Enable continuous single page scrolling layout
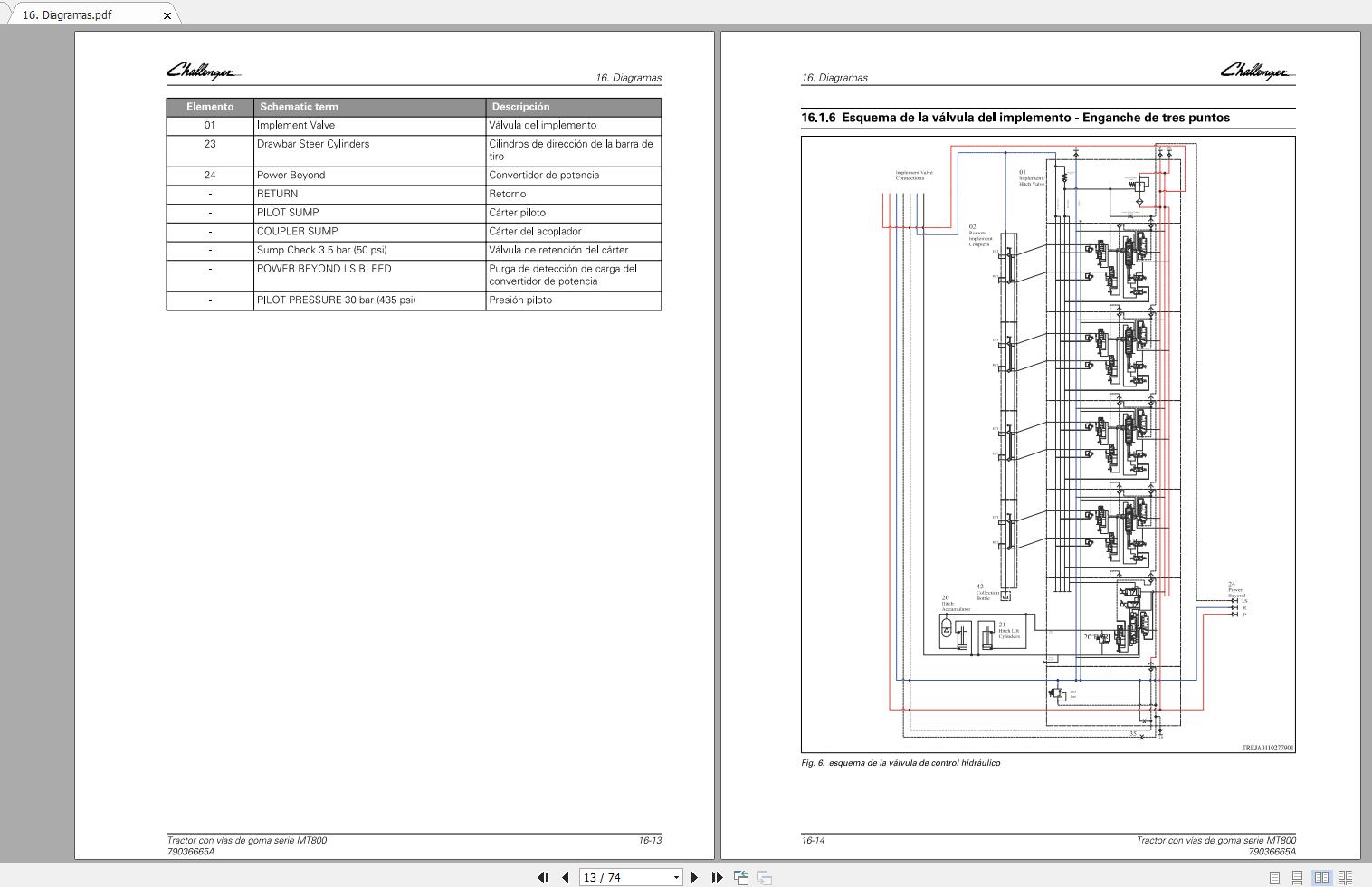This screenshot has height=887, width=1372. pyautogui.click(x=1297, y=877)
